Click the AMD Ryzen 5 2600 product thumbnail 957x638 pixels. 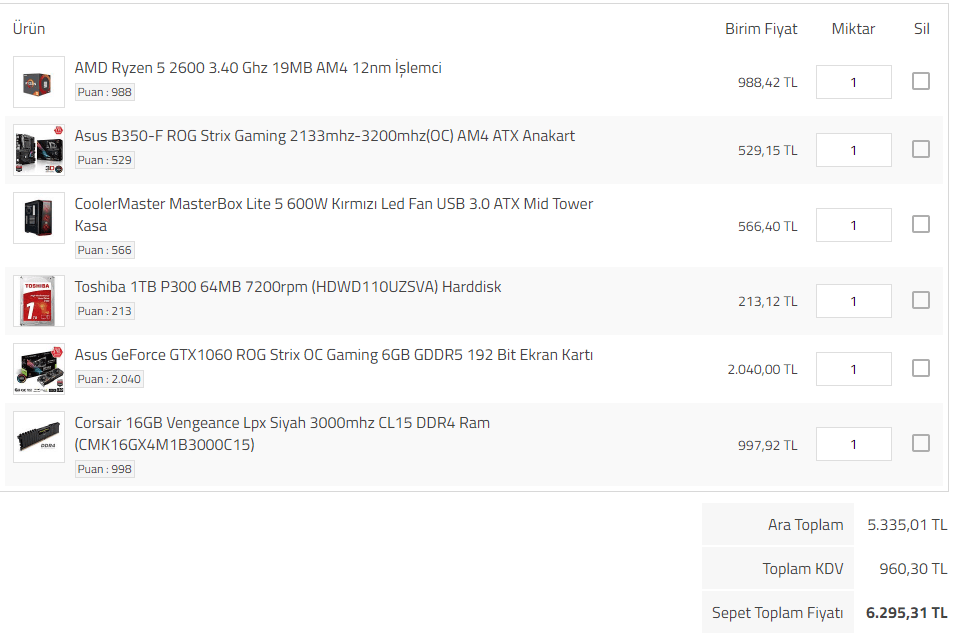click(39, 82)
